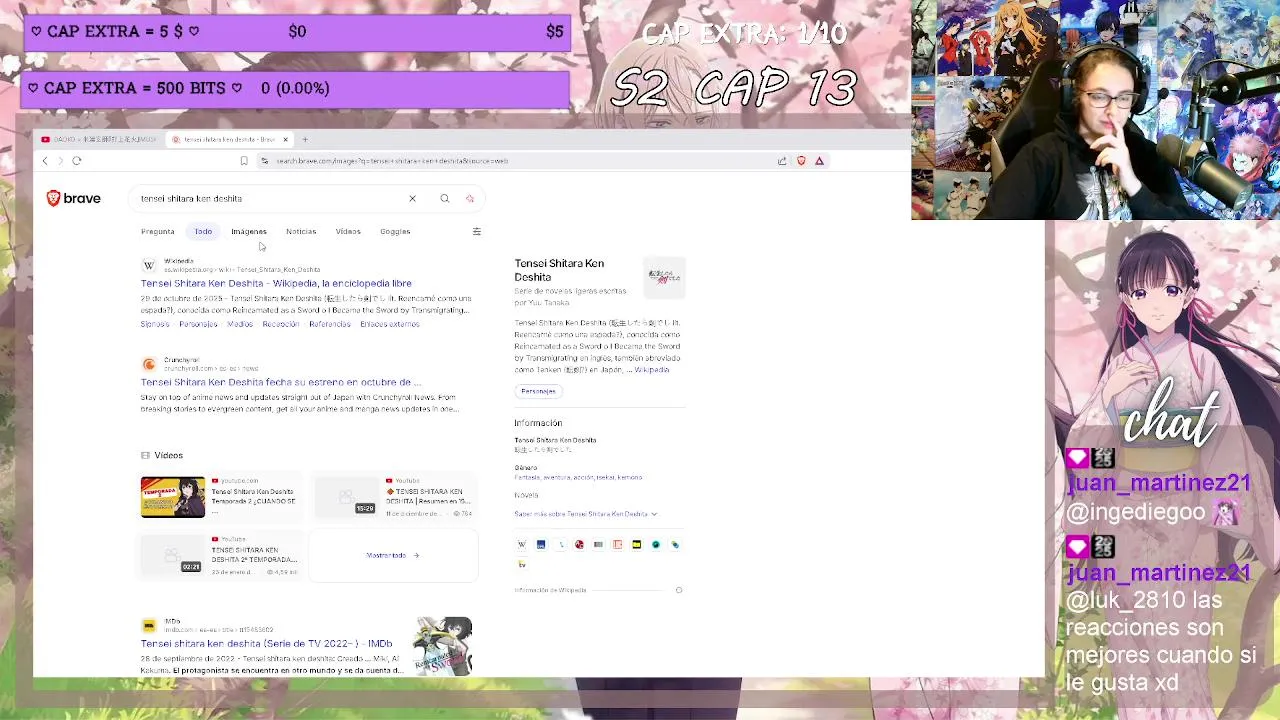Open the Wikipedia enciclopedia libre result

coord(276,283)
